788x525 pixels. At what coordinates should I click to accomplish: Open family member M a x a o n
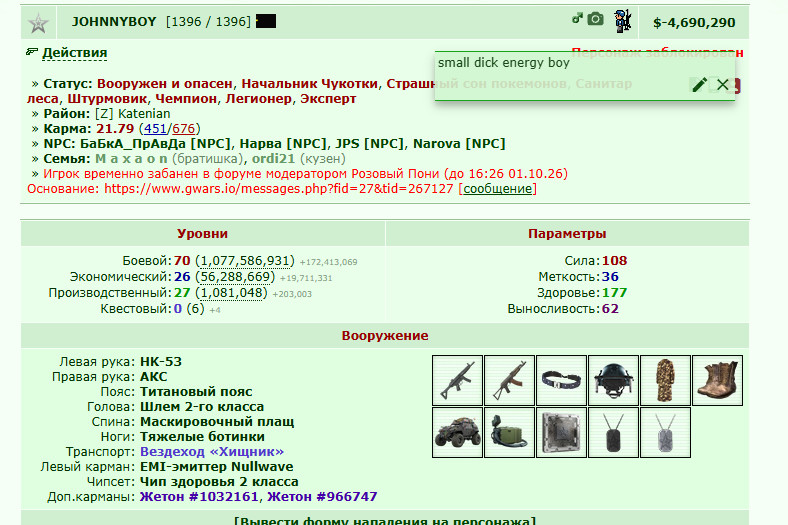[x=131, y=159]
